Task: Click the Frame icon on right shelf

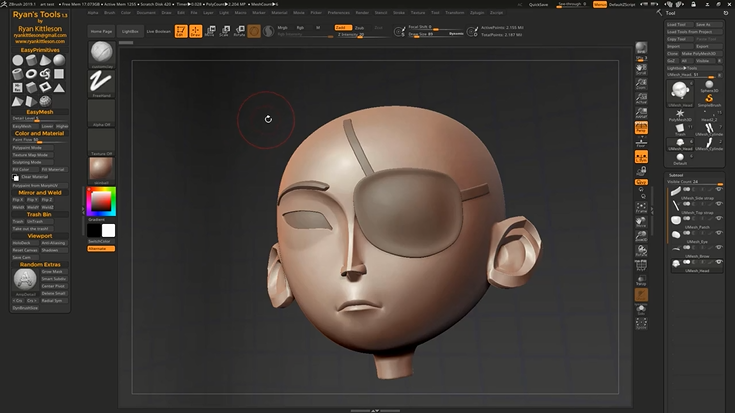Action: coord(641,207)
